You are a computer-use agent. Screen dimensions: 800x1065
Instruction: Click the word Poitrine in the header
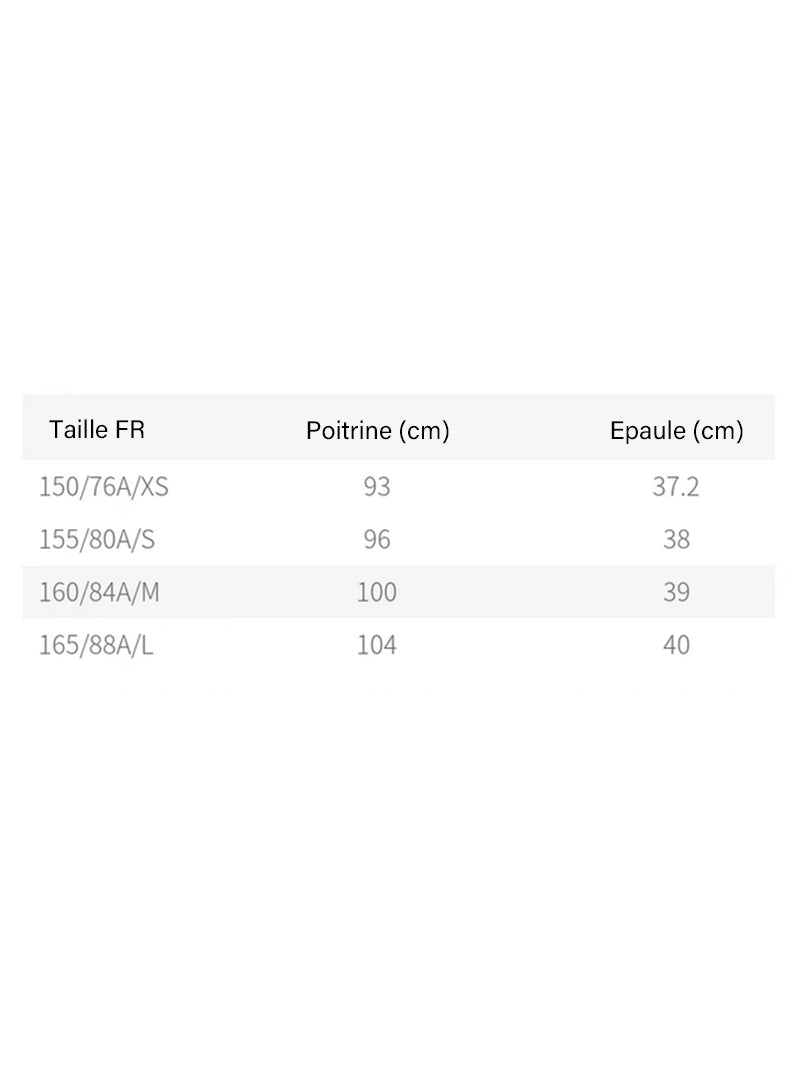click(348, 431)
